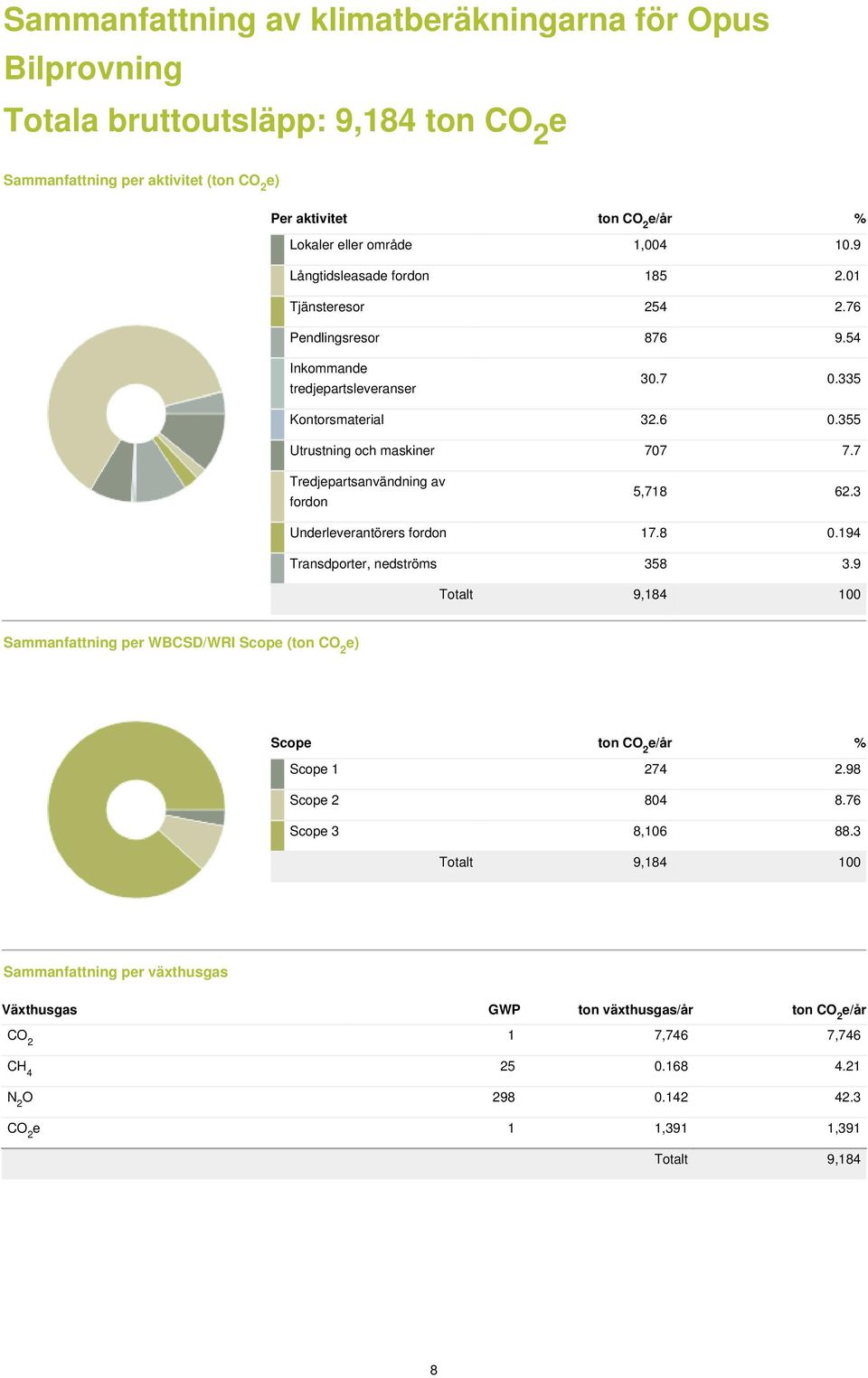Image resolution: width=868 pixels, height=1378 pixels.
Task: Click the swatch beside Långtidsleasade fordon
Action: pos(278,280)
